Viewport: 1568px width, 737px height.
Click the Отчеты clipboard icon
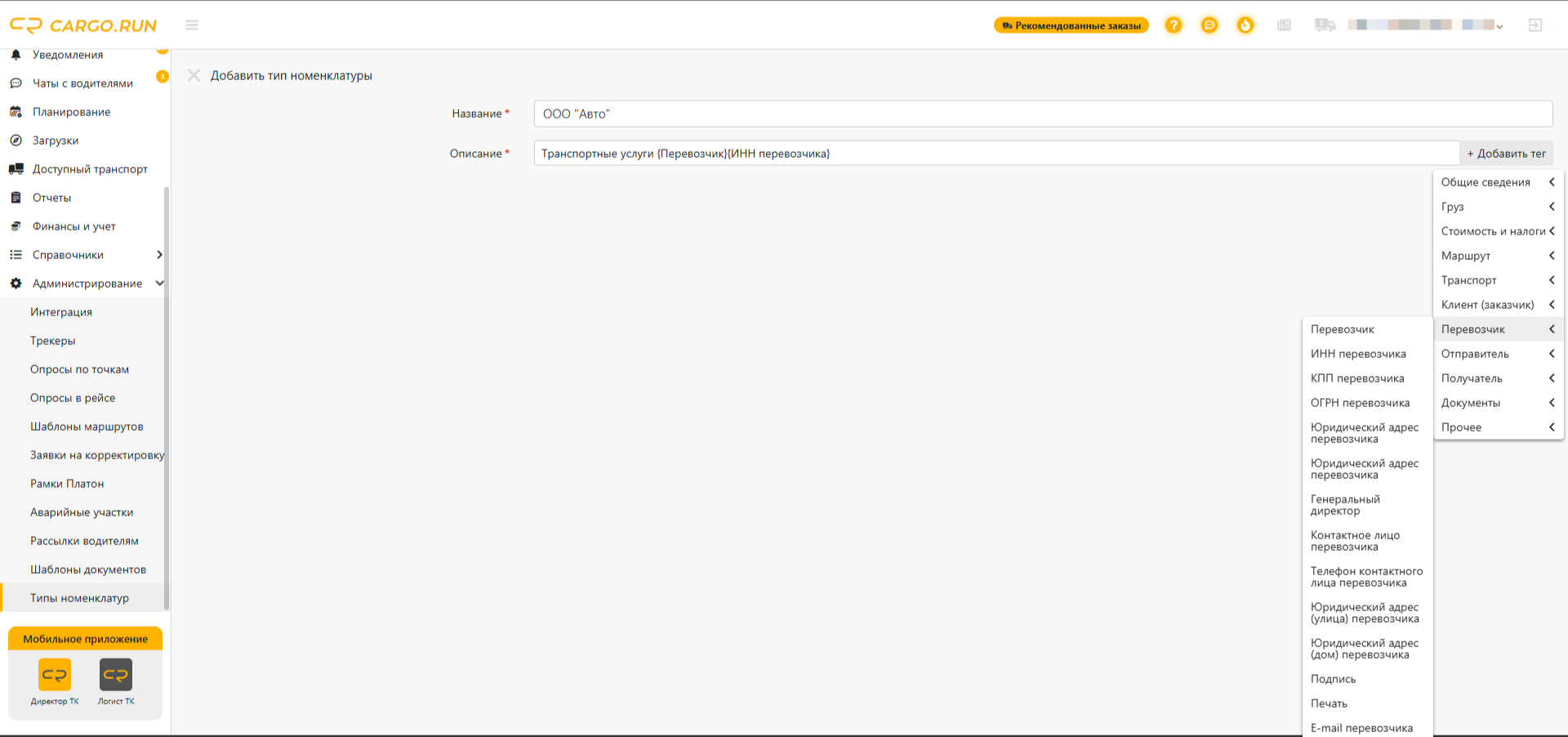click(16, 198)
